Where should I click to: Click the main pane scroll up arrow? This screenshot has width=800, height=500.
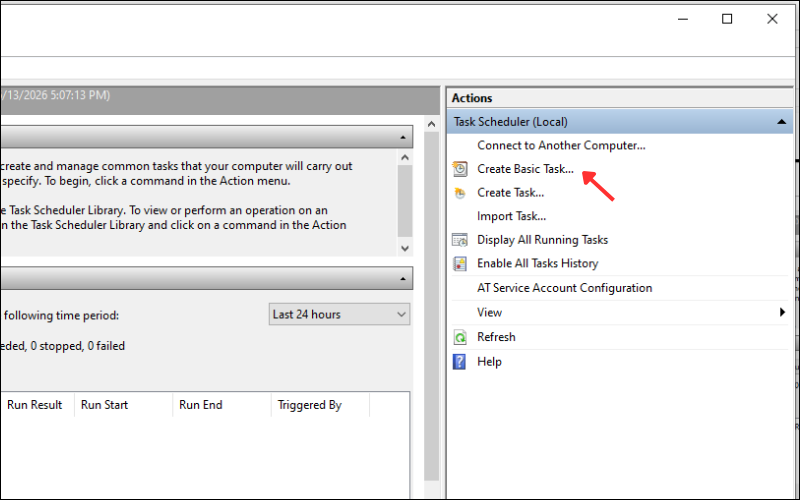click(431, 124)
